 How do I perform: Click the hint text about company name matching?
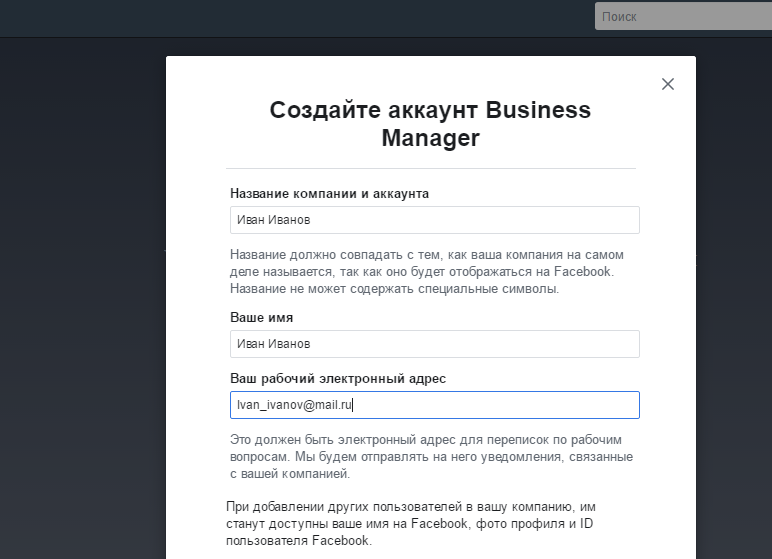pos(427,271)
